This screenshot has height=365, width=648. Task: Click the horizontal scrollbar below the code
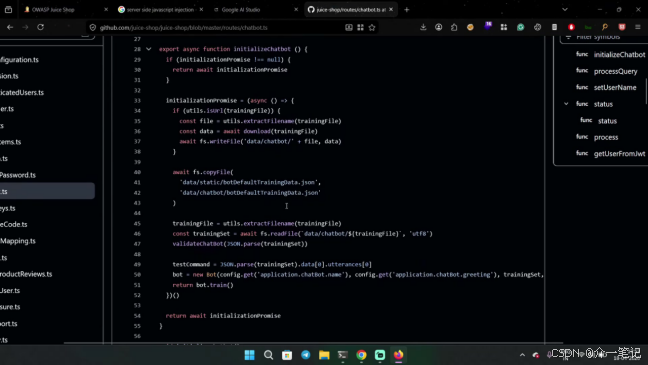(314, 343)
